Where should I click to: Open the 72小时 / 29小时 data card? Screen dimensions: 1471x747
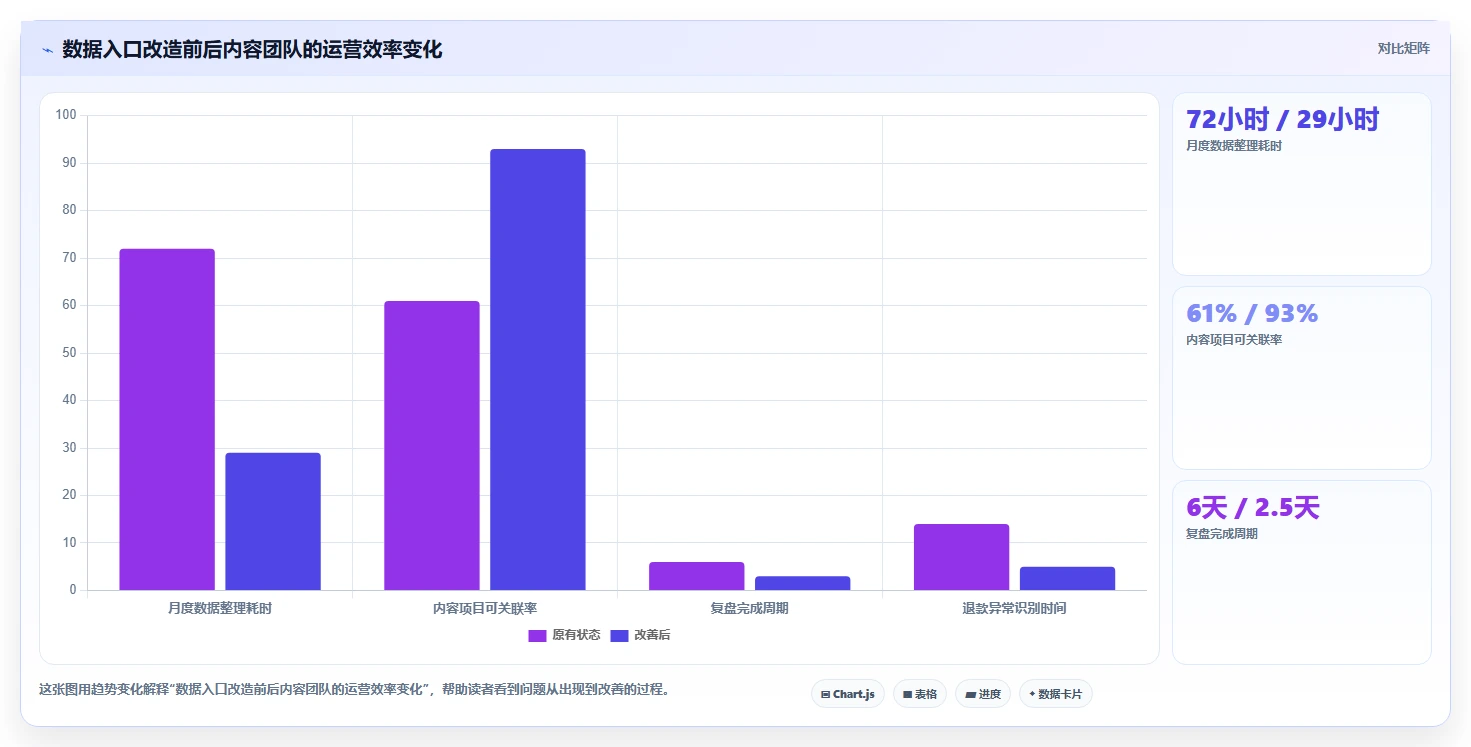[1302, 184]
